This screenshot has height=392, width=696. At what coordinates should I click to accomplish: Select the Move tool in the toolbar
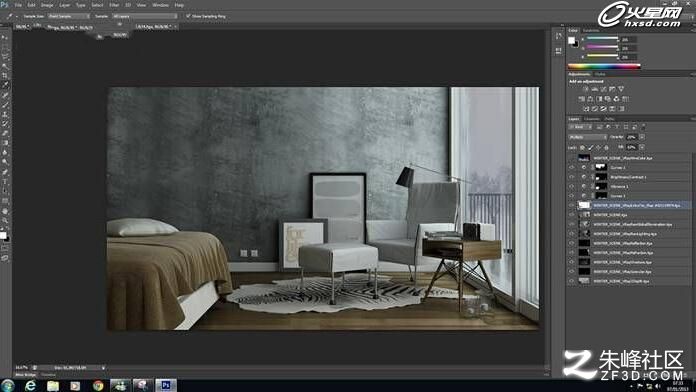click(4, 37)
